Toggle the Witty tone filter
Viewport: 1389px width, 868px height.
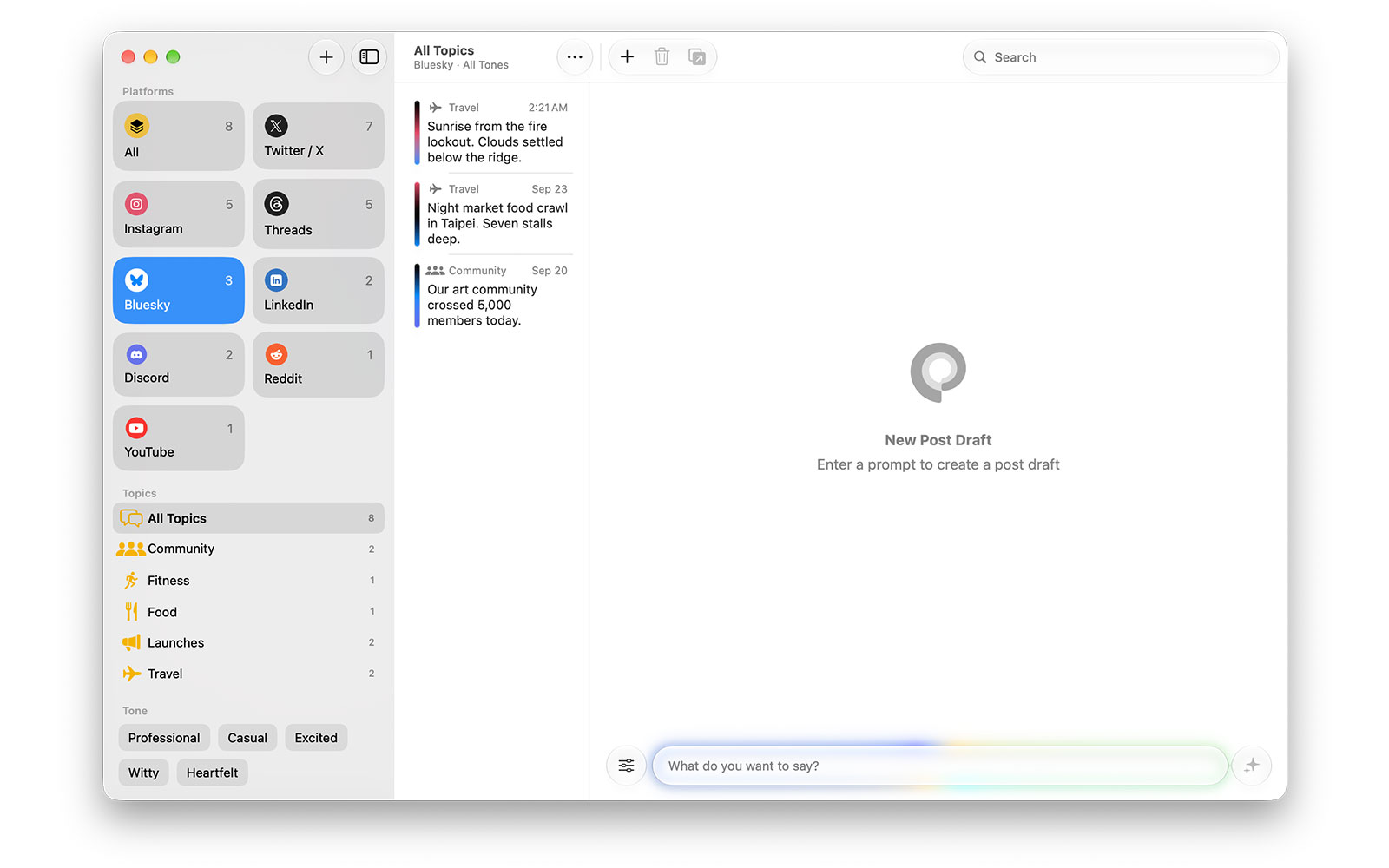(144, 773)
